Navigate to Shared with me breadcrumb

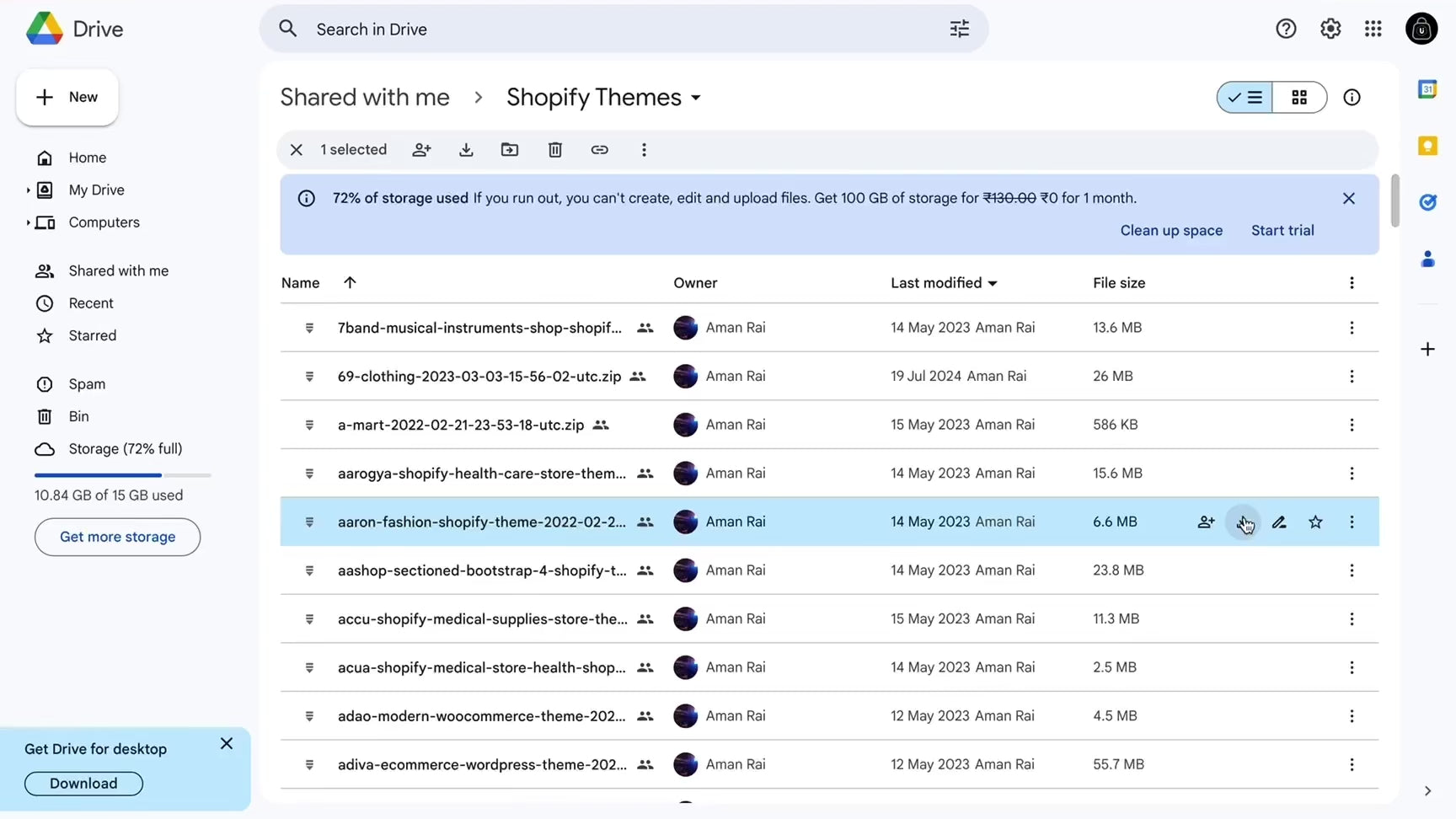coord(365,98)
